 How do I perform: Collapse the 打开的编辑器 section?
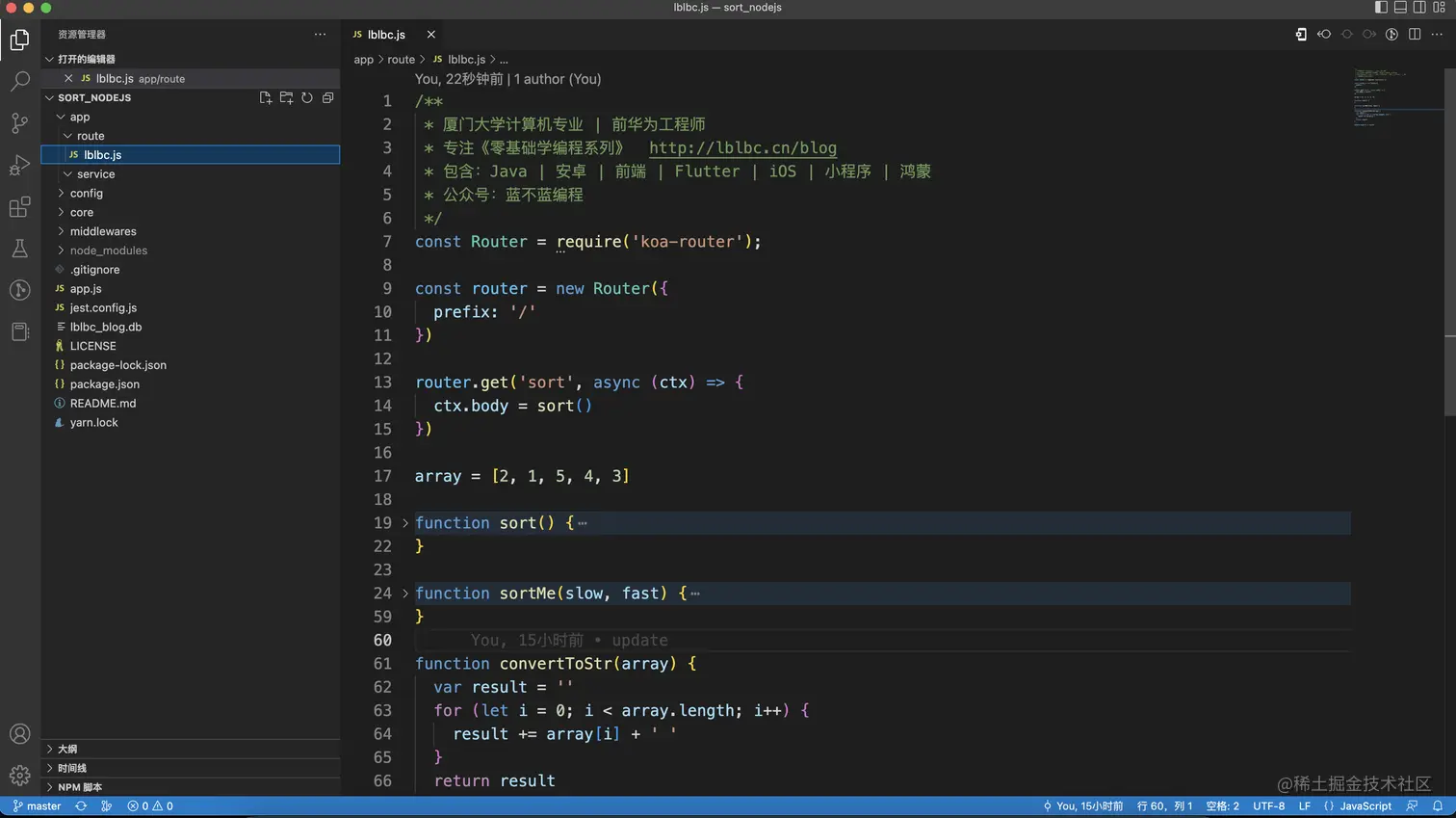191,59
